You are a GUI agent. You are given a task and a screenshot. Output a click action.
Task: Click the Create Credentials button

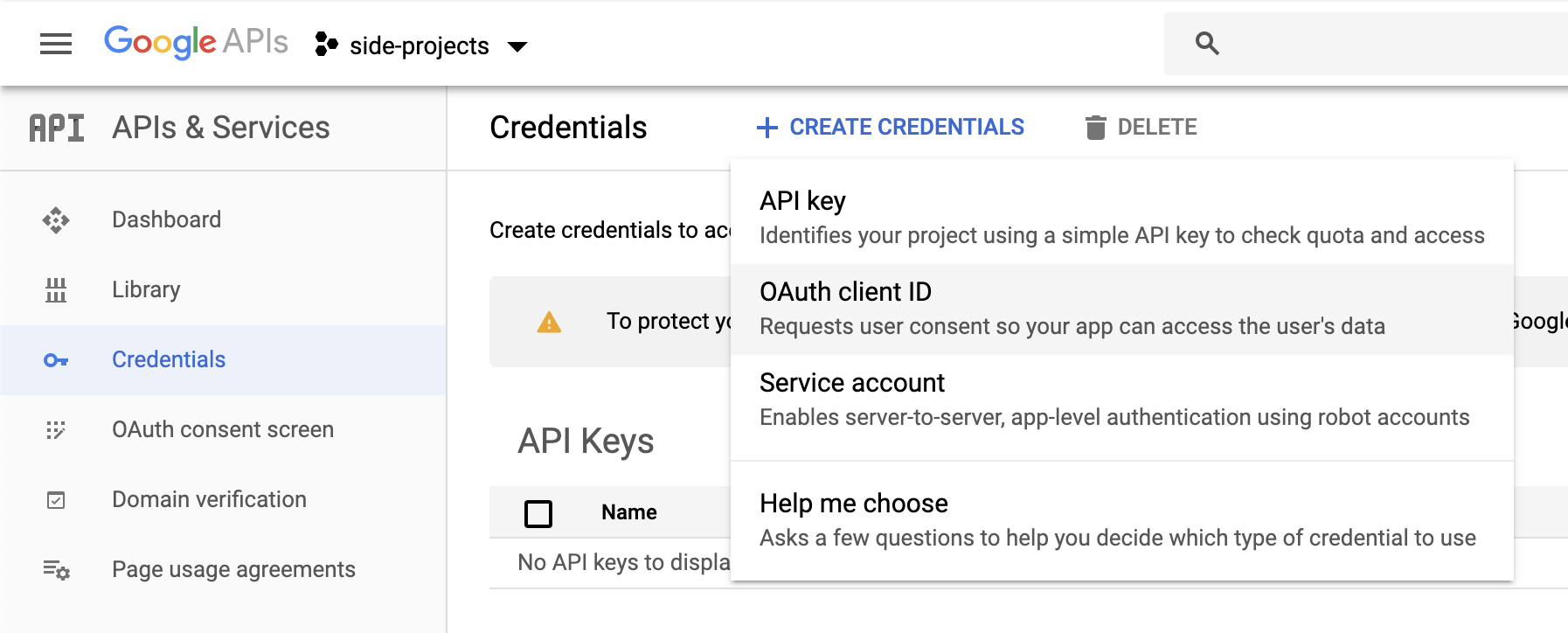click(891, 128)
